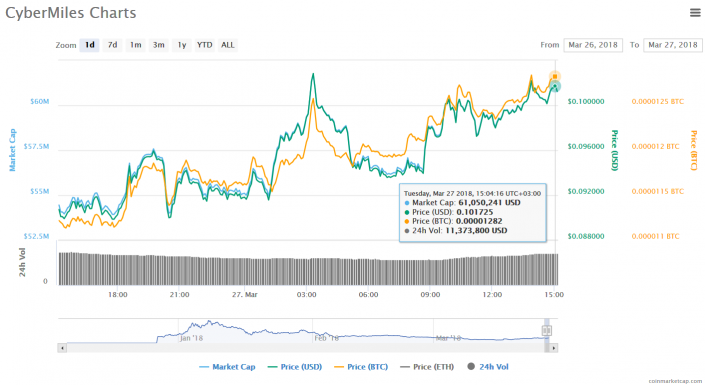The height and width of the screenshot is (385, 705).
Task: Click the 18:00 x-axis label
Action: [x=117, y=295]
